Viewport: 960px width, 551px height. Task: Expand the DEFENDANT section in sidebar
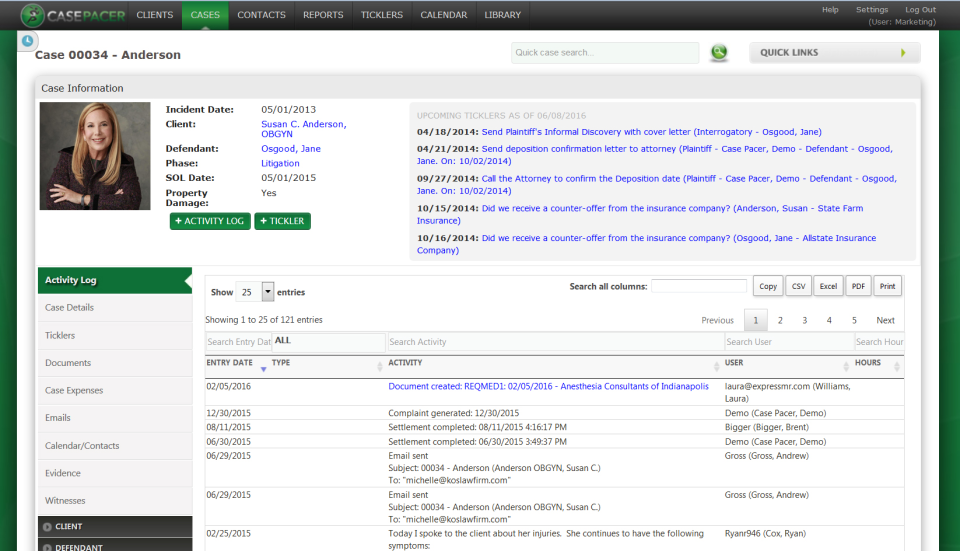coord(115,546)
